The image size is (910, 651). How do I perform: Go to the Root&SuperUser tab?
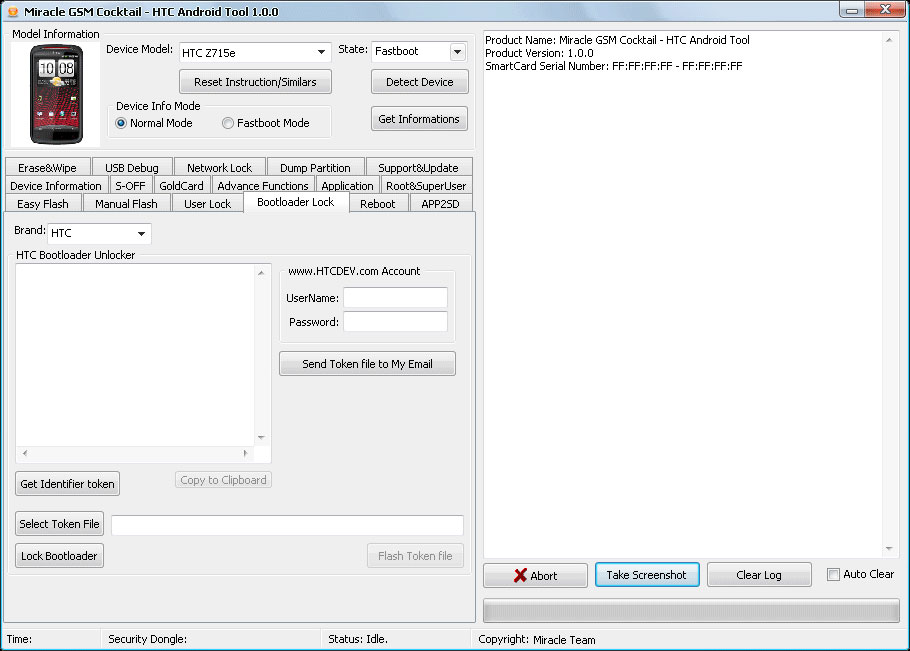click(x=426, y=186)
